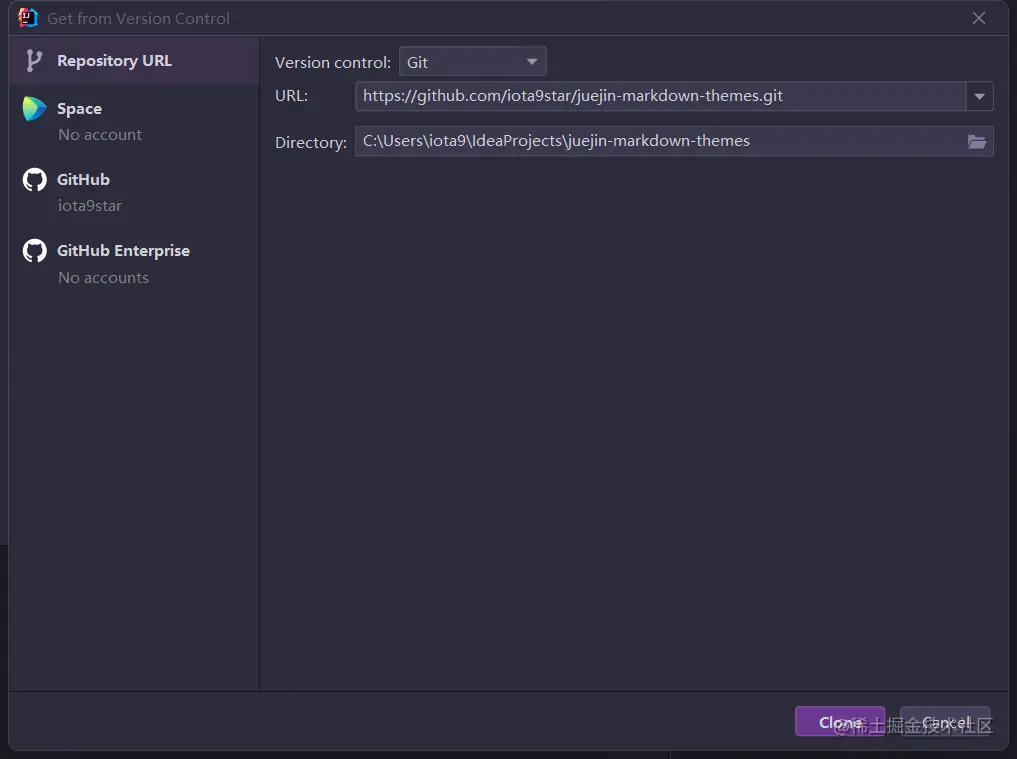Click the Clone button
This screenshot has height=759, width=1017.
[x=840, y=721]
